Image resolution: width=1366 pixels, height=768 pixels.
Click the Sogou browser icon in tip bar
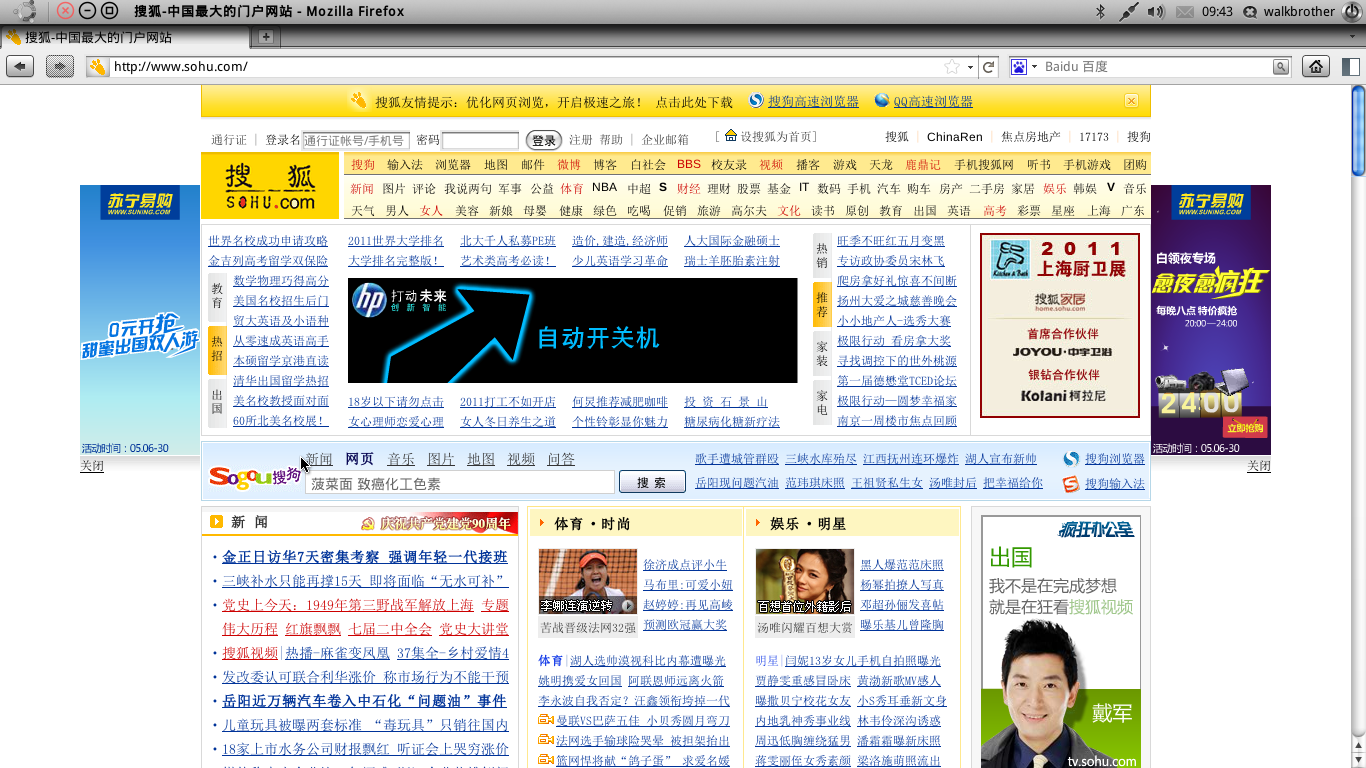point(756,101)
